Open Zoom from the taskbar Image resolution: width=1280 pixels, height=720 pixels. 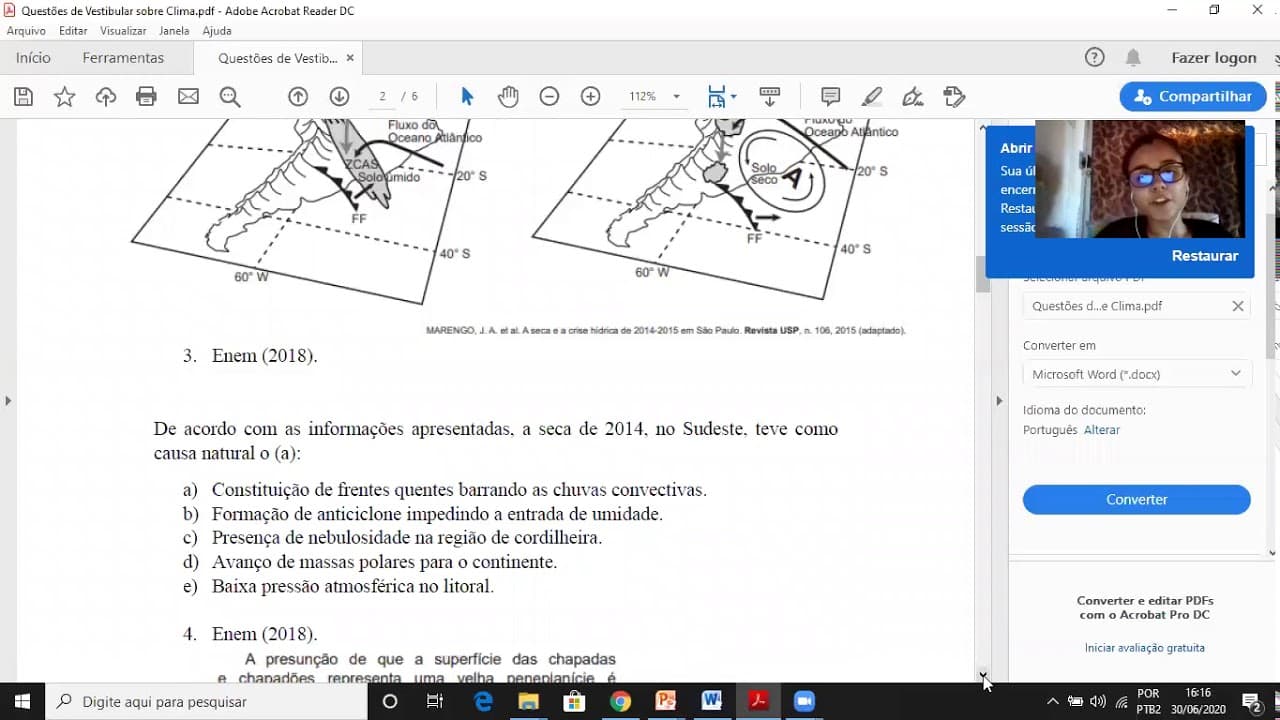[x=804, y=702]
